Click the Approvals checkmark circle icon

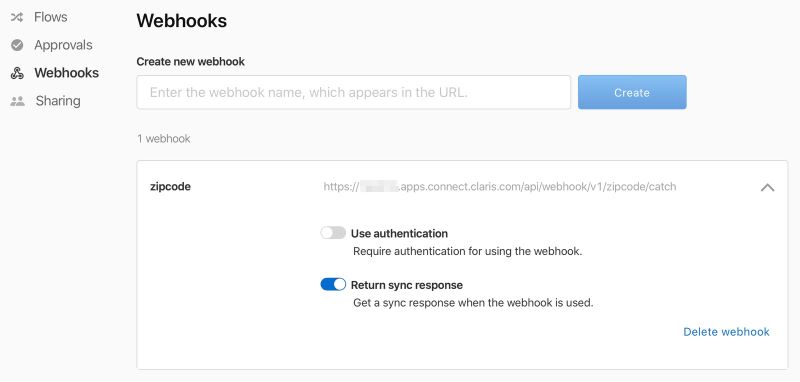pyautogui.click(x=17, y=45)
